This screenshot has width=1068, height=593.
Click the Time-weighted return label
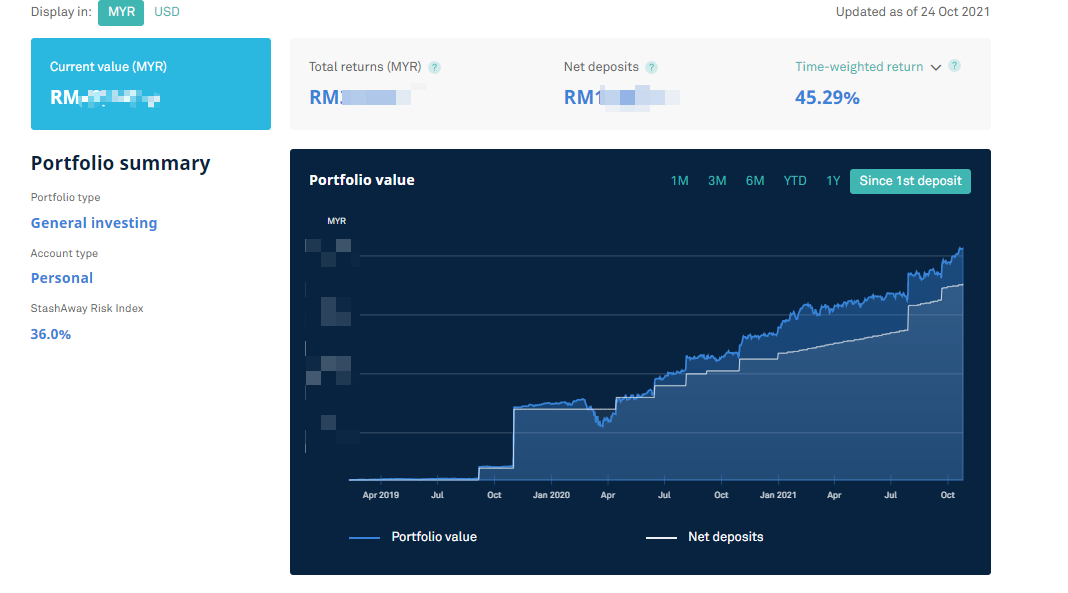[859, 67]
